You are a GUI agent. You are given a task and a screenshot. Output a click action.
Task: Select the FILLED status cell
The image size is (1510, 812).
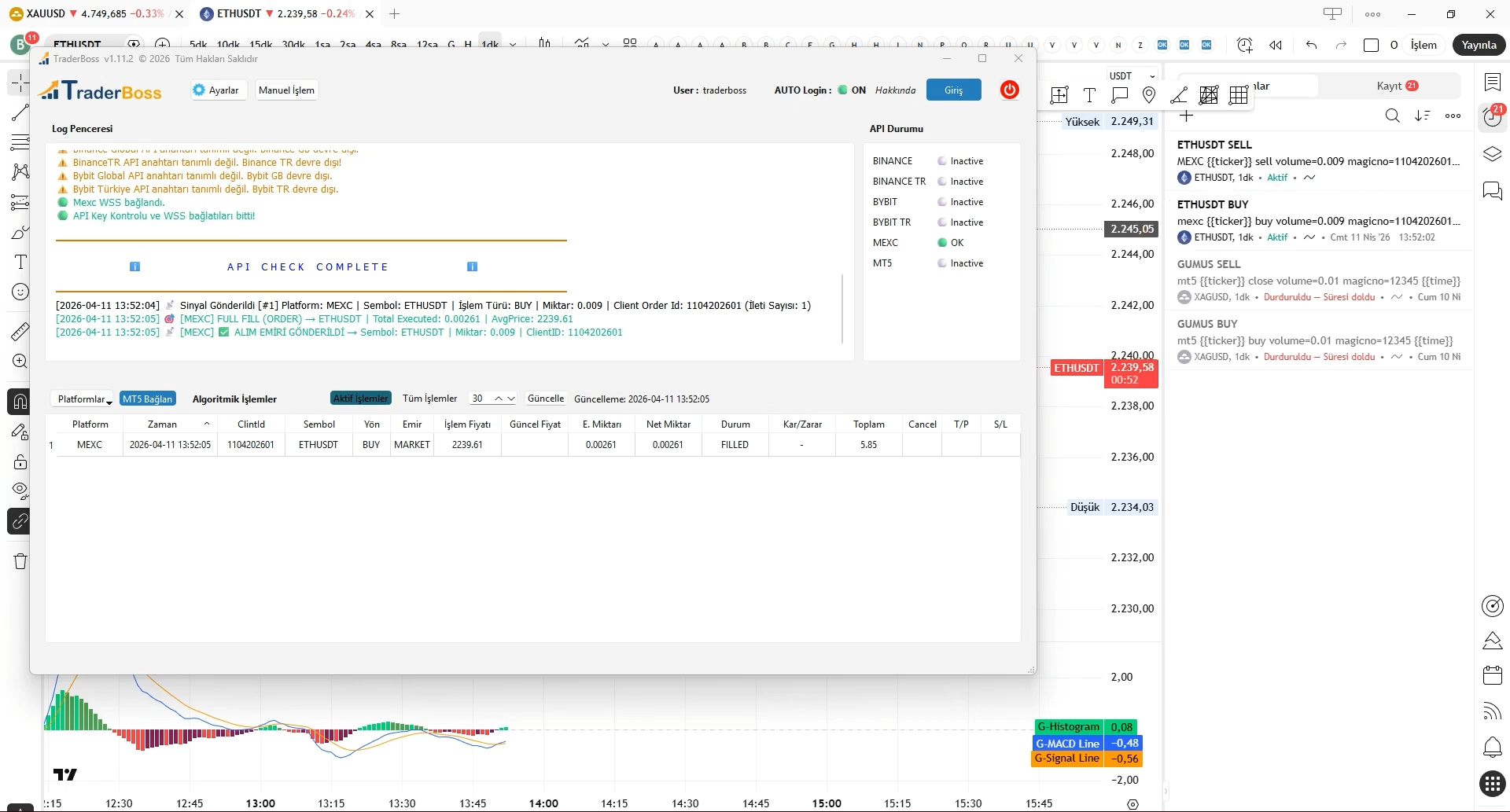(x=735, y=445)
